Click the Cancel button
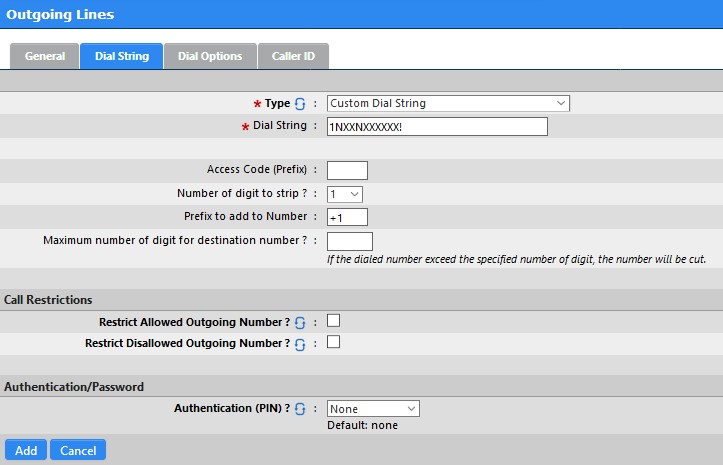 point(78,450)
